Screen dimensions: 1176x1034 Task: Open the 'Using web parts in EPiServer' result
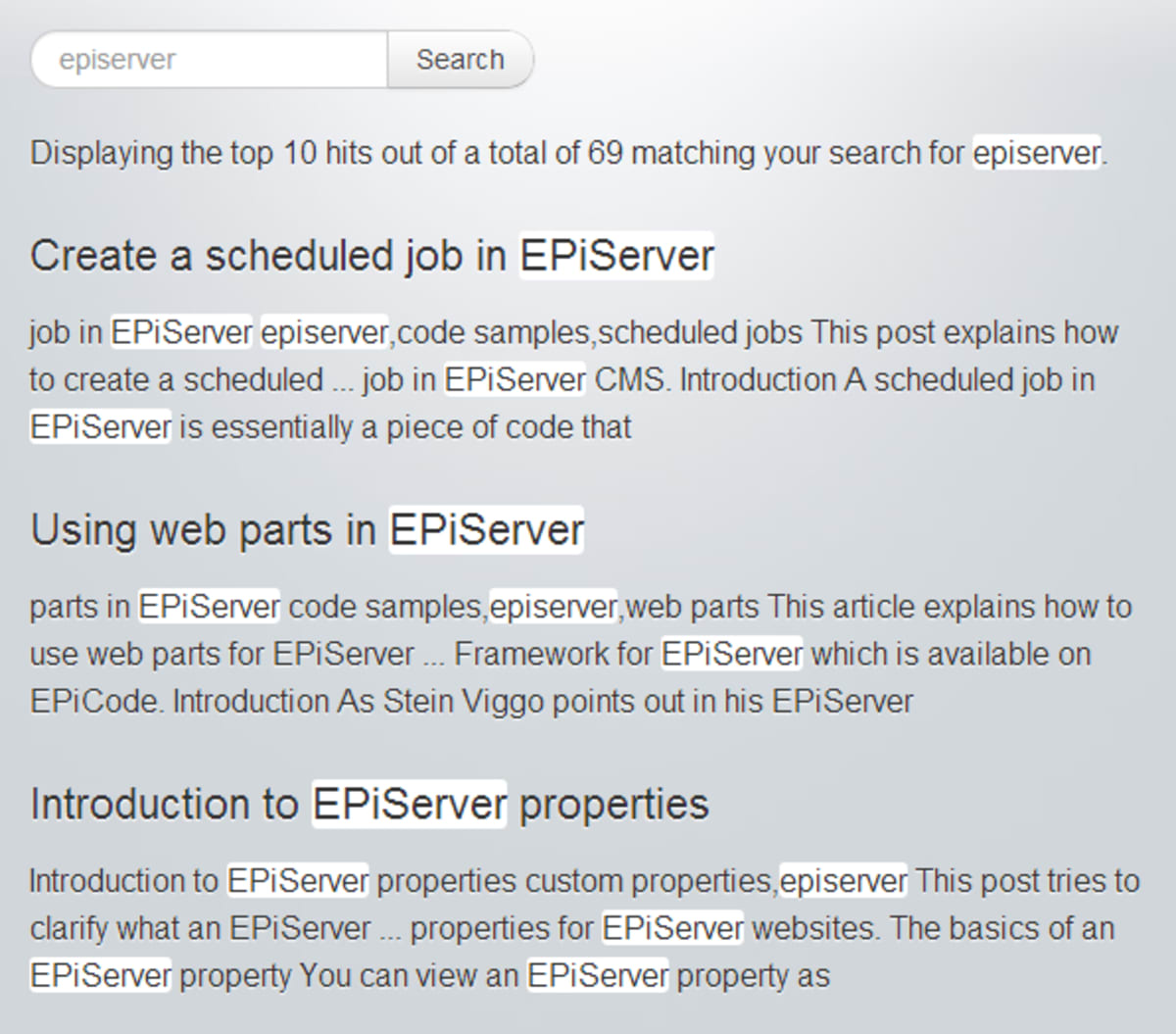click(307, 529)
